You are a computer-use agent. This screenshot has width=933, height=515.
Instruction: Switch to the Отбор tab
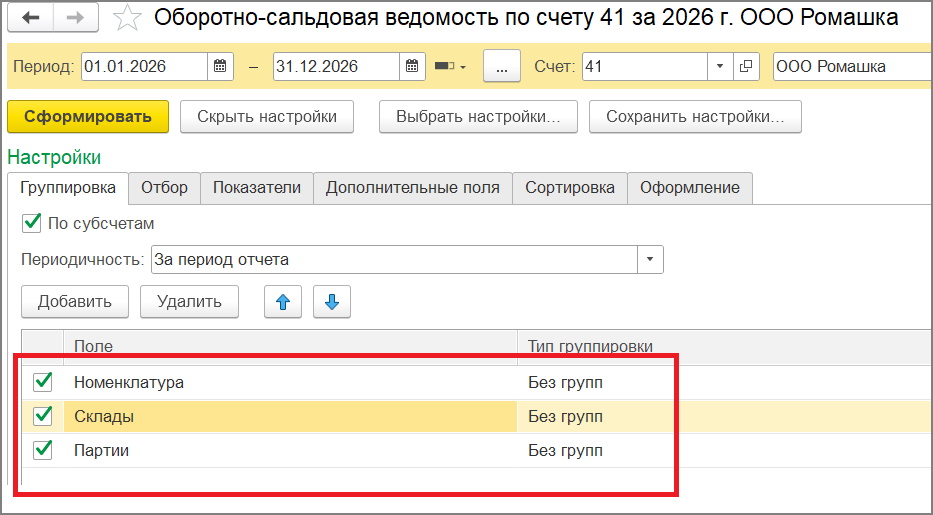(164, 188)
